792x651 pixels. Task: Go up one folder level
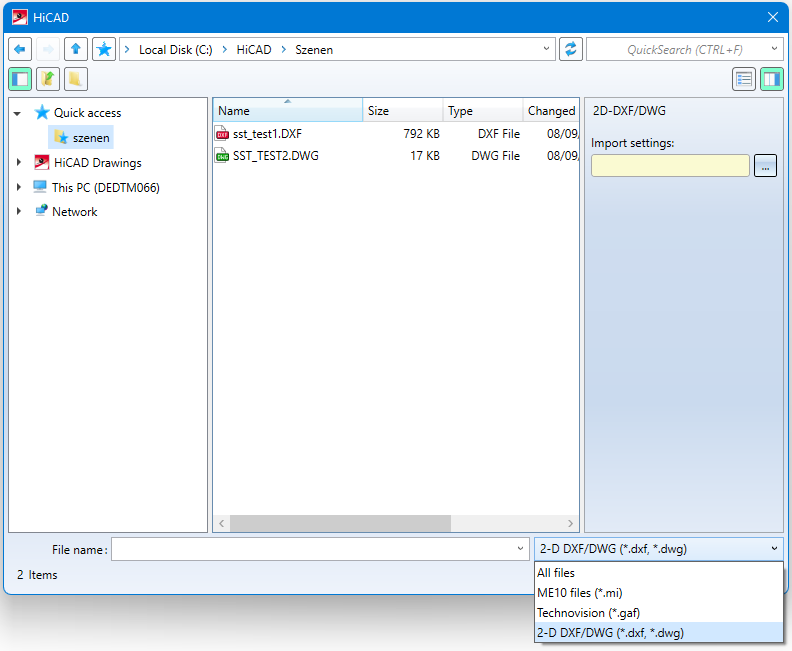[76, 49]
